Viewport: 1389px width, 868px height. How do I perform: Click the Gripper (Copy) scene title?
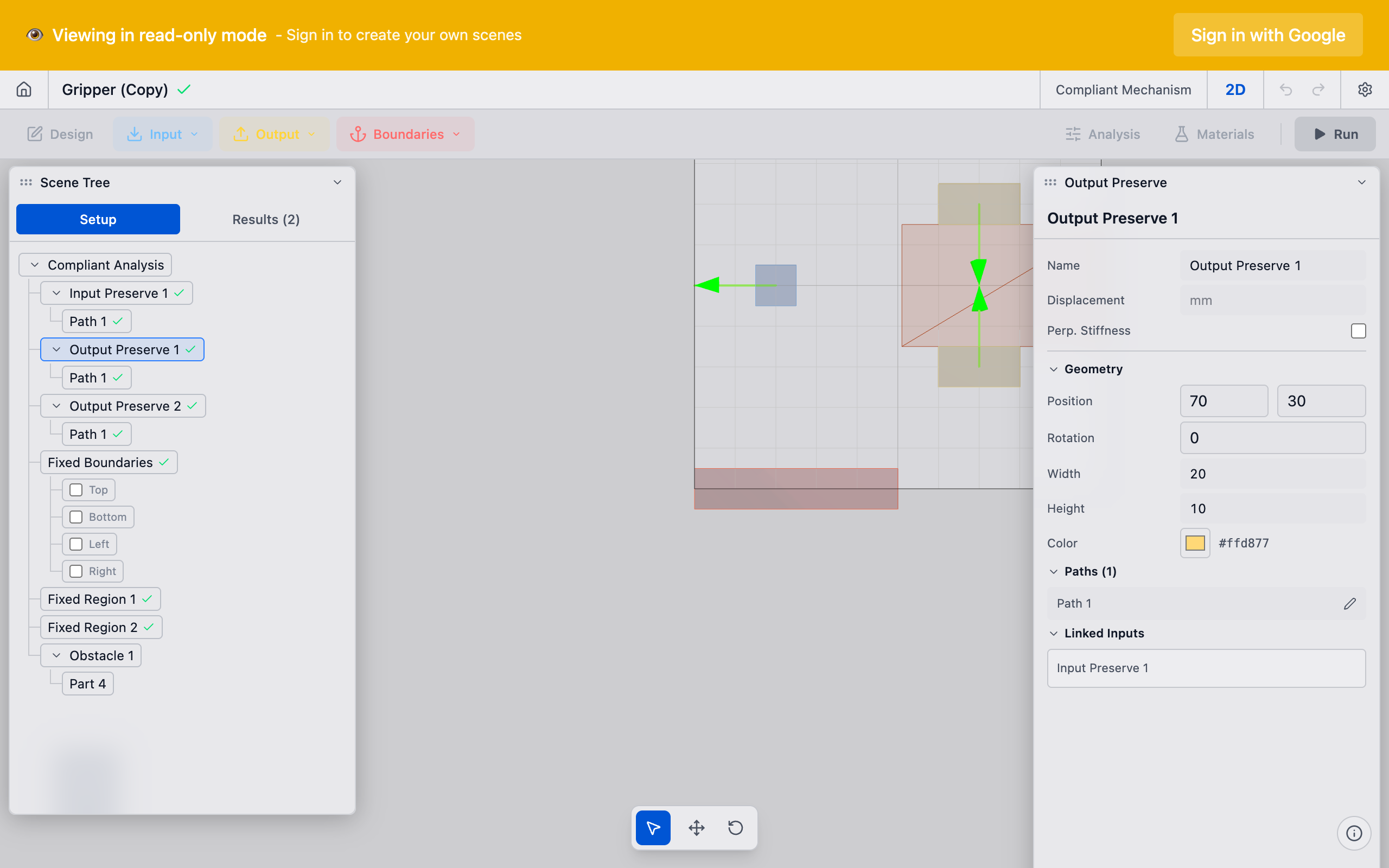(115, 90)
